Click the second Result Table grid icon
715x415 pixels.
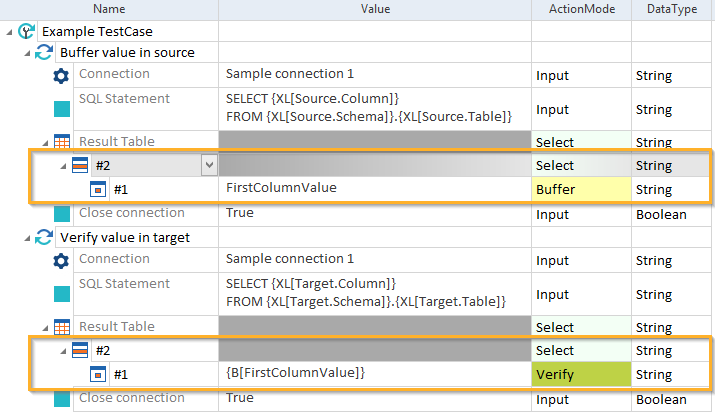tap(61, 327)
